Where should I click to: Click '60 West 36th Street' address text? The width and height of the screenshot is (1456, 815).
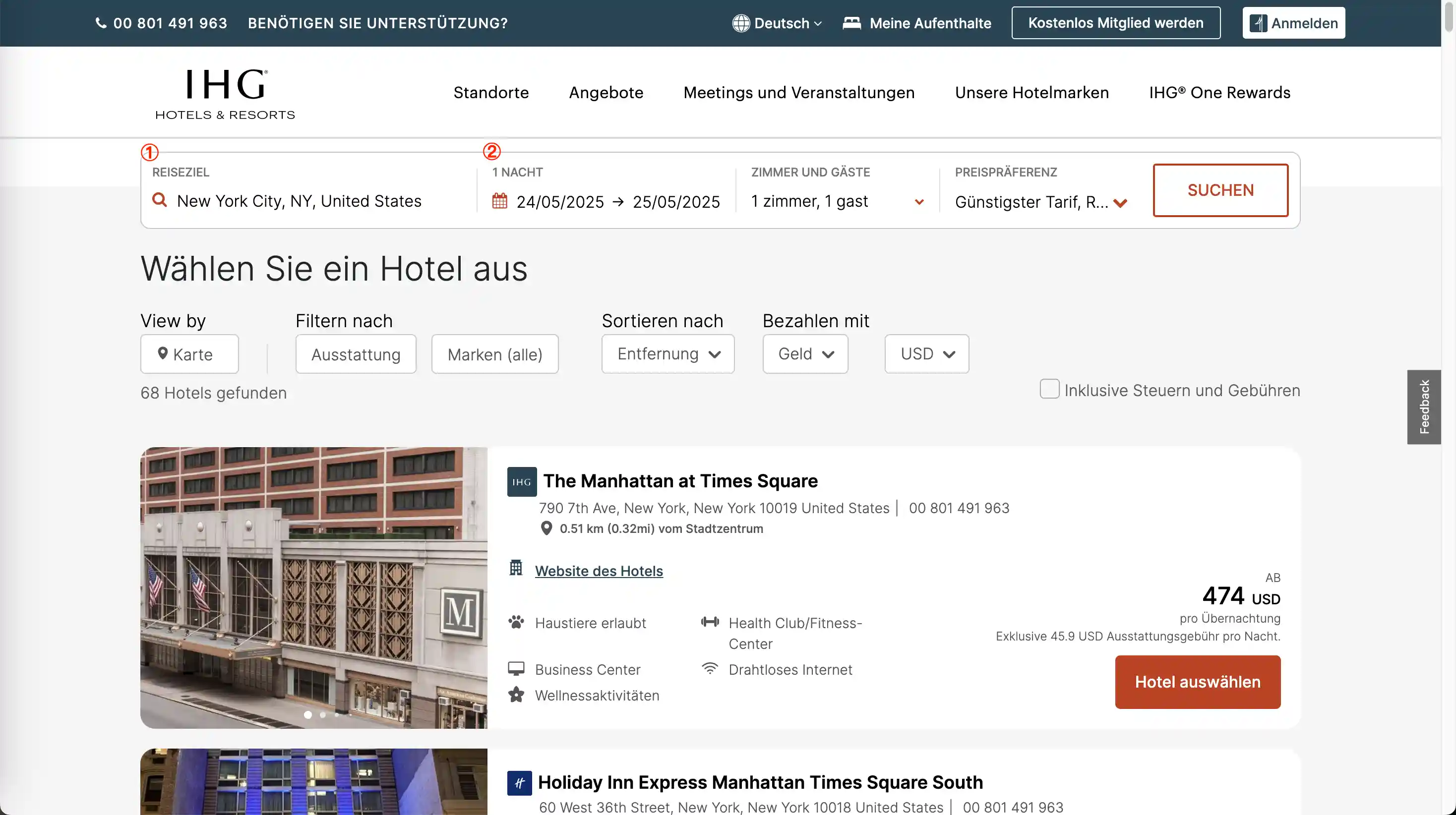click(x=741, y=807)
